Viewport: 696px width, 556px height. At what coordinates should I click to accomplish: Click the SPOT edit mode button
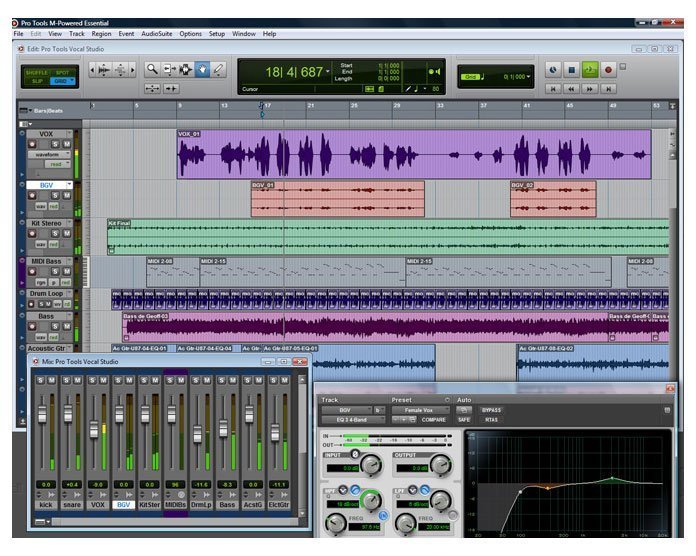(63, 72)
